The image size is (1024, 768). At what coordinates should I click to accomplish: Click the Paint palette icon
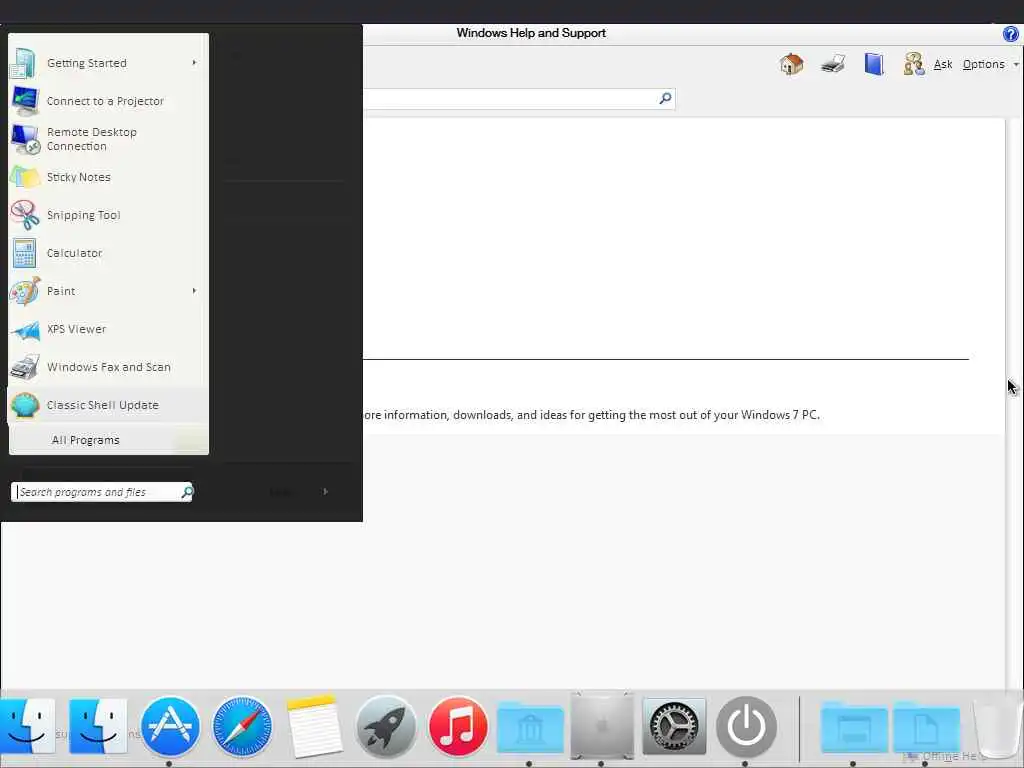click(25, 291)
